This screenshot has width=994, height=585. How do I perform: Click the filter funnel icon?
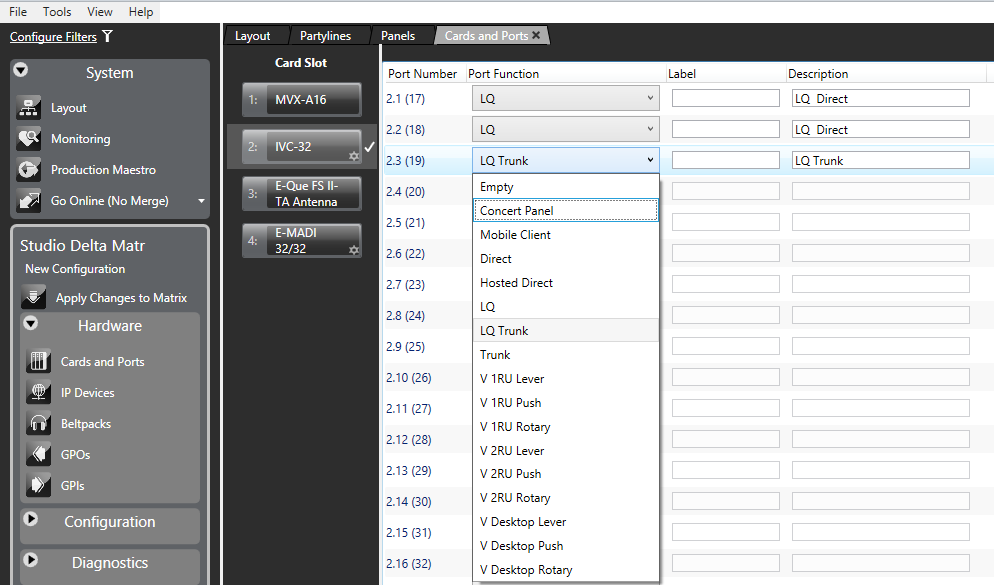(x=107, y=37)
